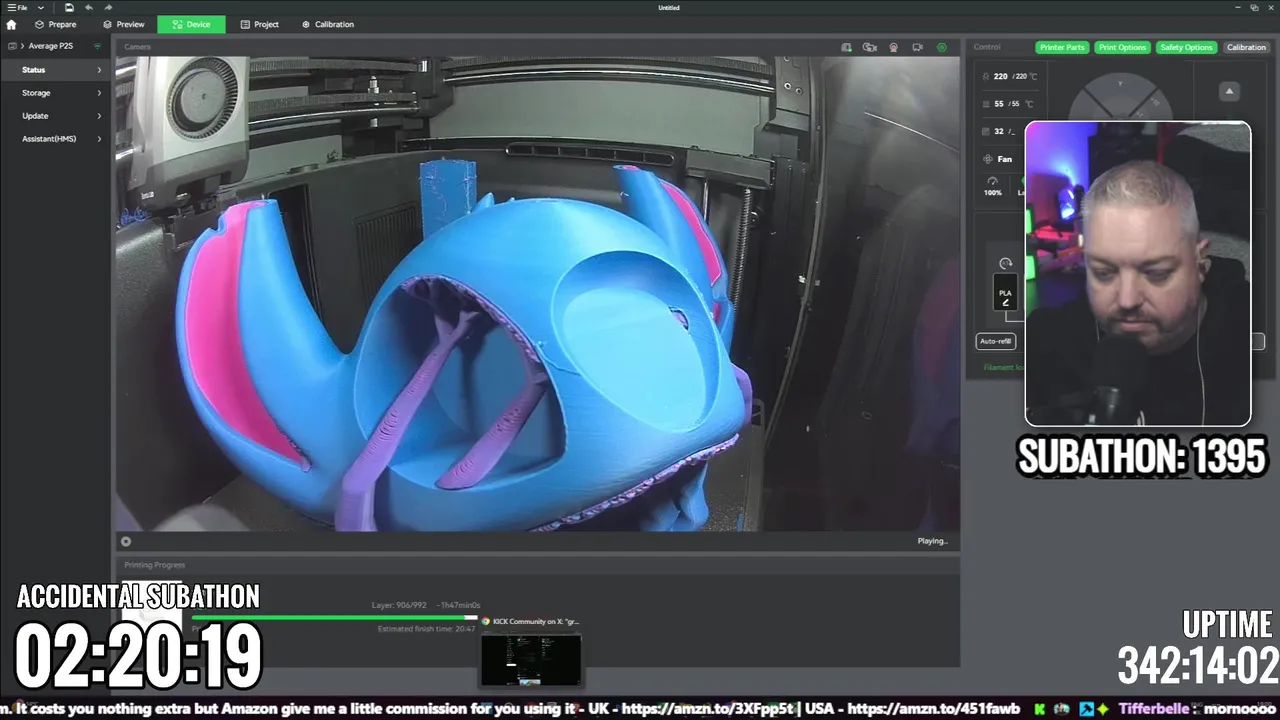Open the Assistant(HMS) section
The width and height of the screenshot is (1280, 720).
click(55, 139)
